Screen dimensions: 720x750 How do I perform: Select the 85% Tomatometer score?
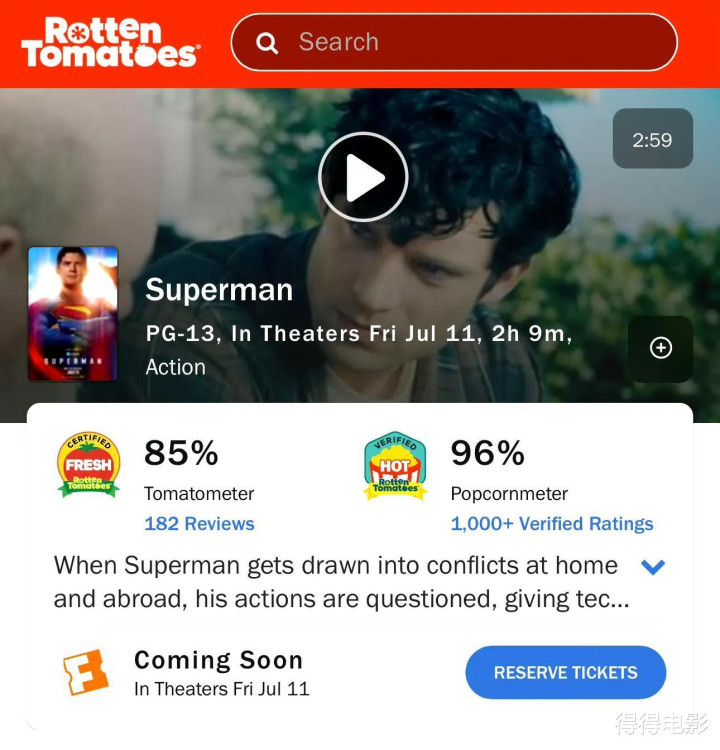pos(181,453)
